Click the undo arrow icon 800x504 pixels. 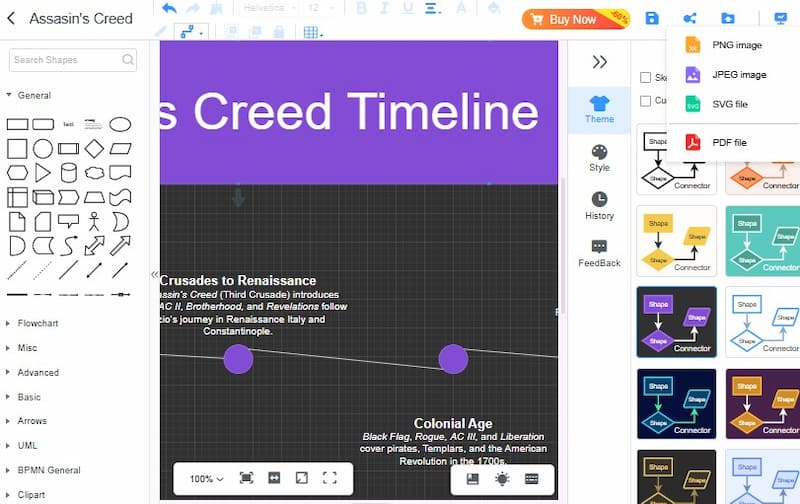pyautogui.click(x=169, y=9)
